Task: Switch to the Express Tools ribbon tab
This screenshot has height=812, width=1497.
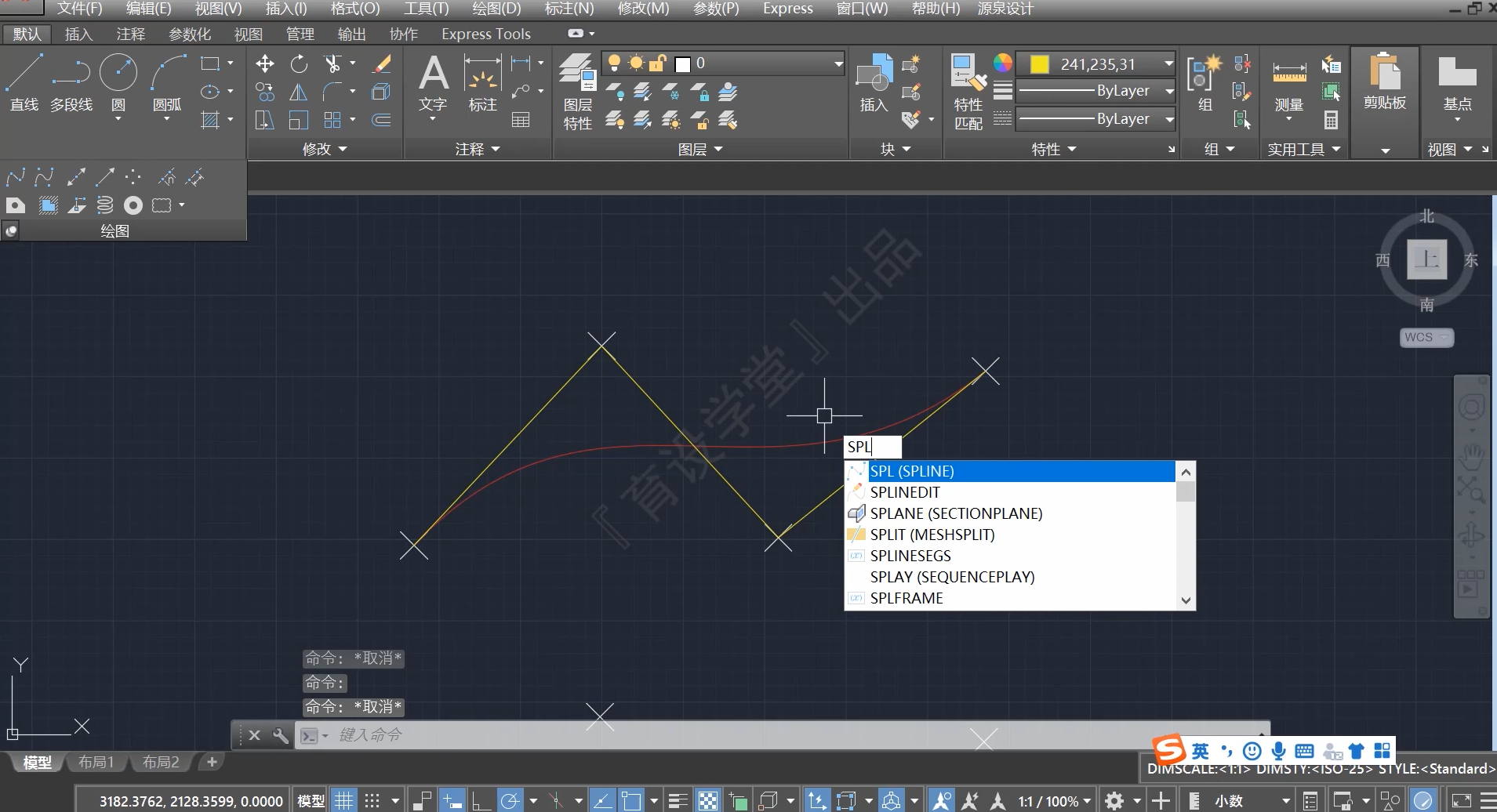Action: coord(485,34)
